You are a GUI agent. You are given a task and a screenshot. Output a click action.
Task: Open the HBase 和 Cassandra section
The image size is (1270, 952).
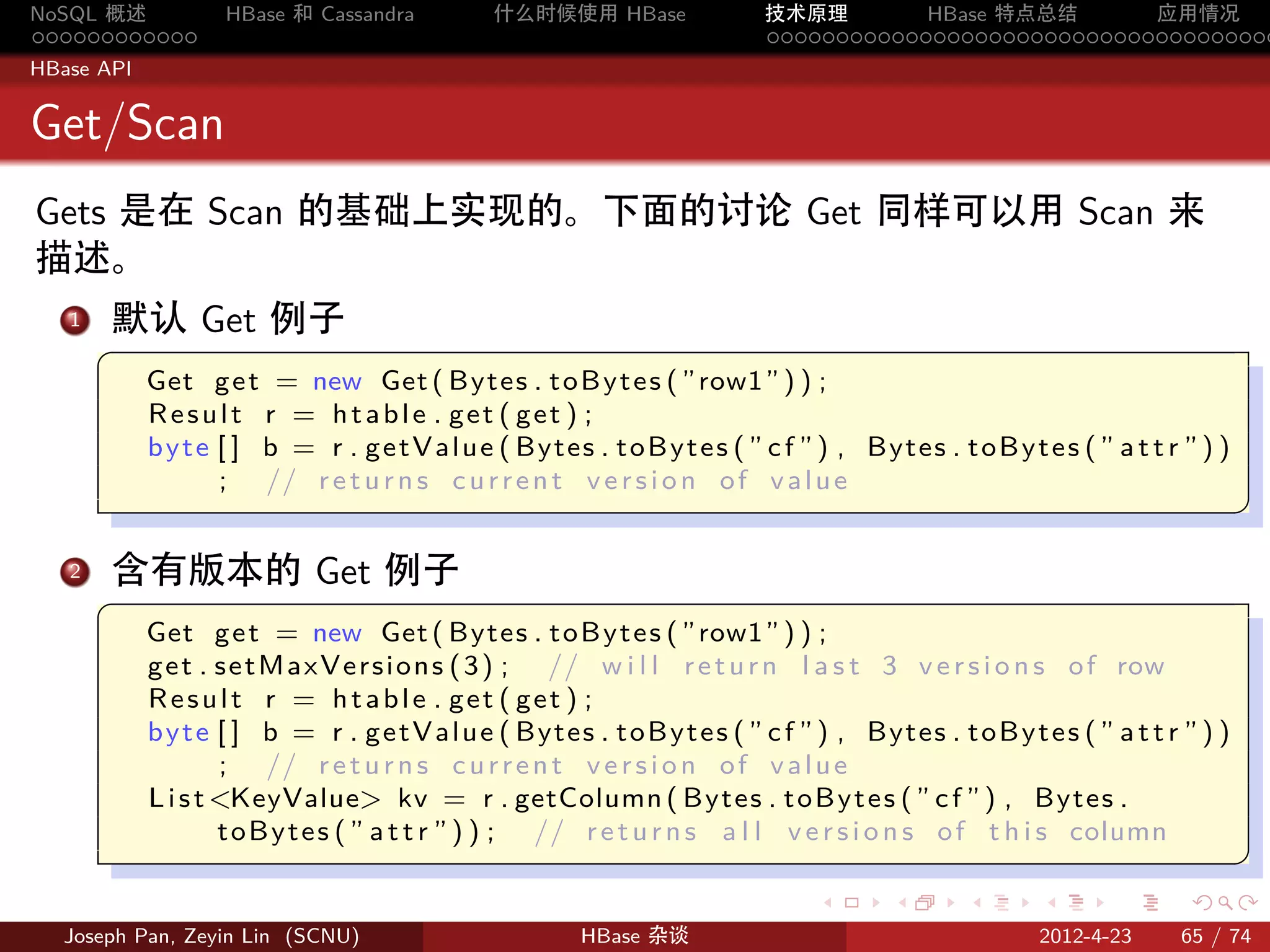click(x=320, y=14)
